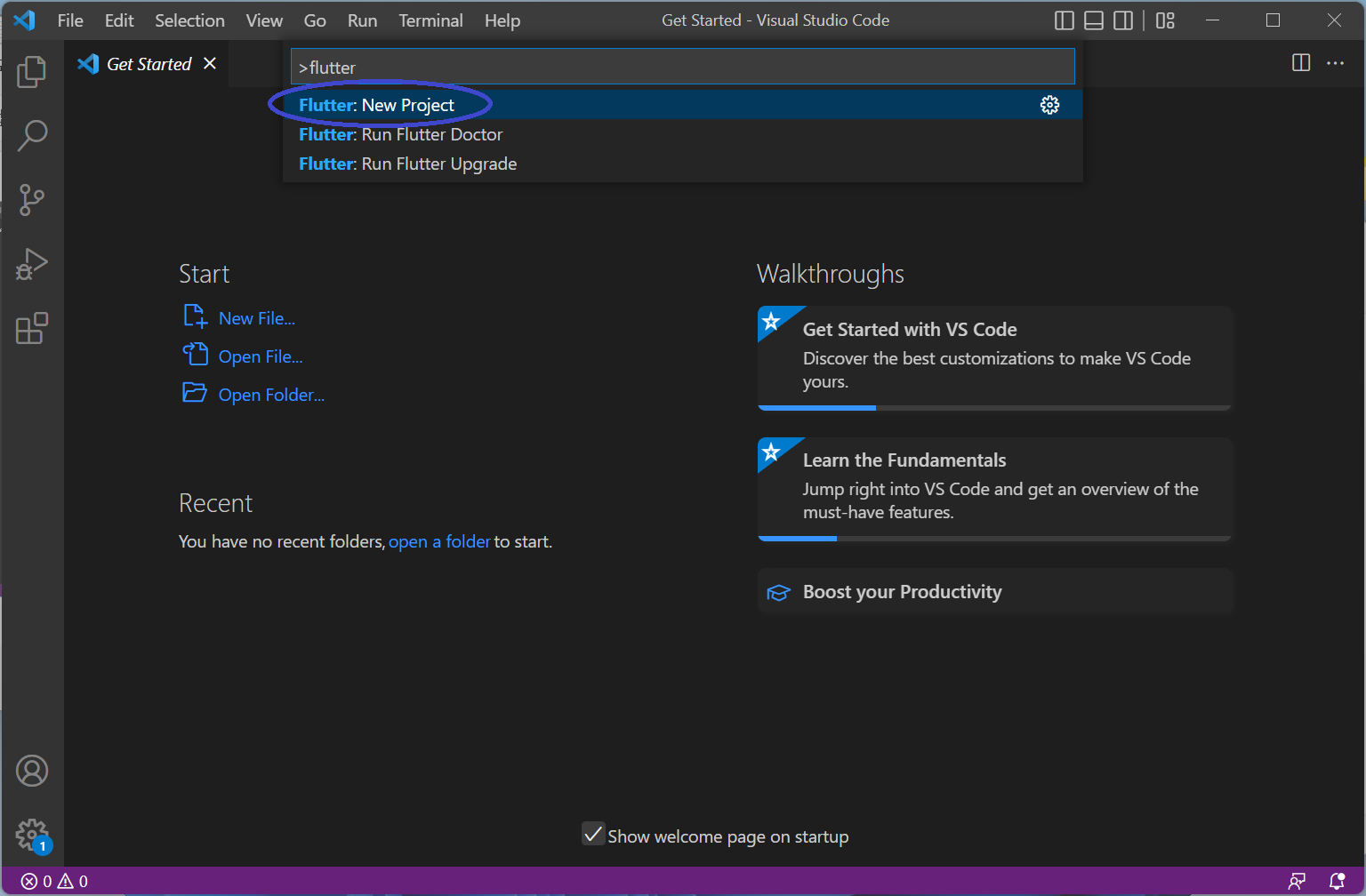Open Boost your Productivity walkthrough
1366x896 pixels.
click(x=995, y=592)
